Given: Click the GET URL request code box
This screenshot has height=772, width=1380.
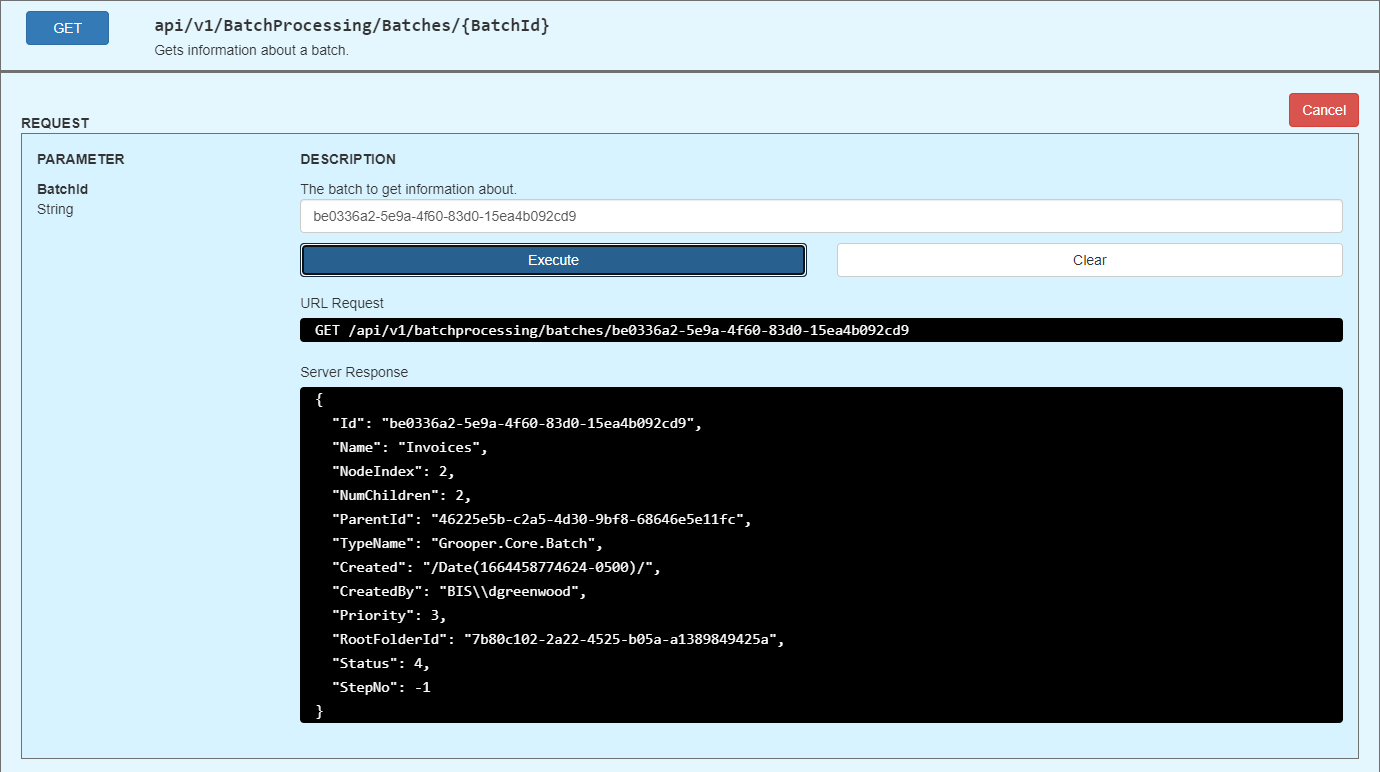Looking at the screenshot, I should click(820, 330).
